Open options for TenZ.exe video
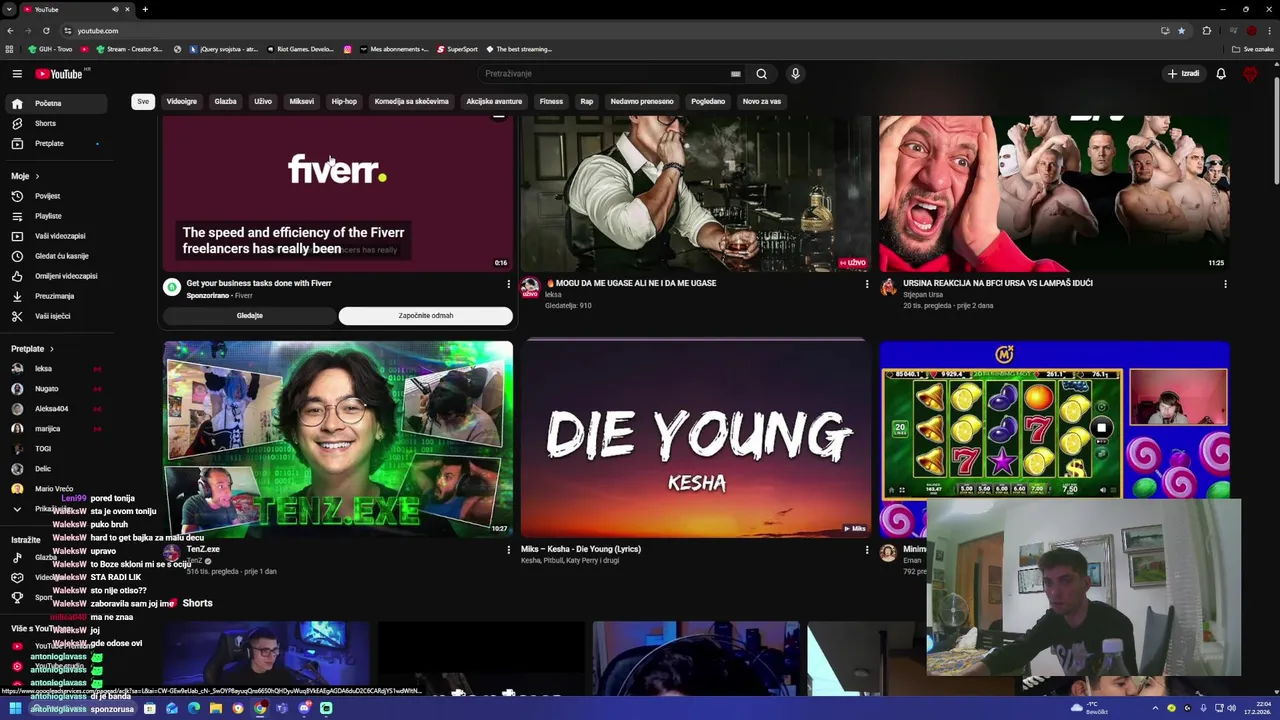The width and height of the screenshot is (1280, 720). [x=508, y=550]
